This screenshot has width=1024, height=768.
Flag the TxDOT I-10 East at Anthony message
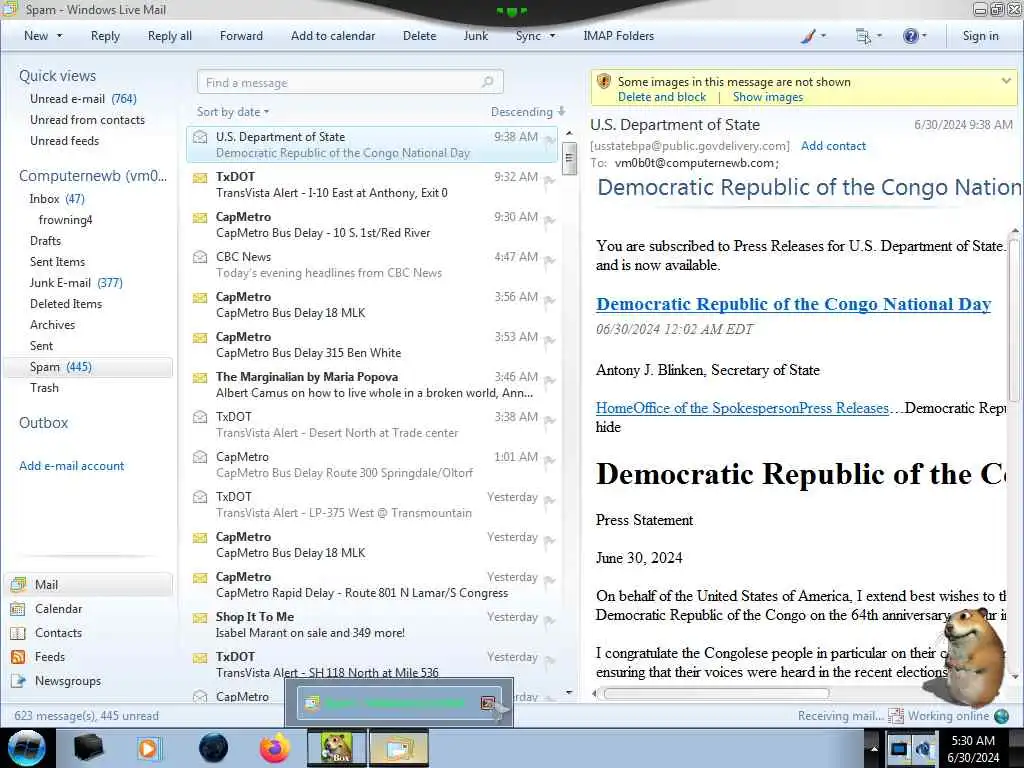pyautogui.click(x=550, y=181)
